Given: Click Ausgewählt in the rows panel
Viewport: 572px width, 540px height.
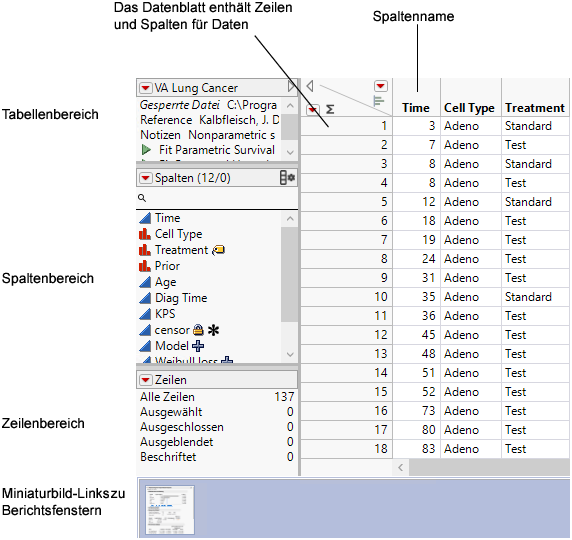Looking at the screenshot, I should 171,412.
